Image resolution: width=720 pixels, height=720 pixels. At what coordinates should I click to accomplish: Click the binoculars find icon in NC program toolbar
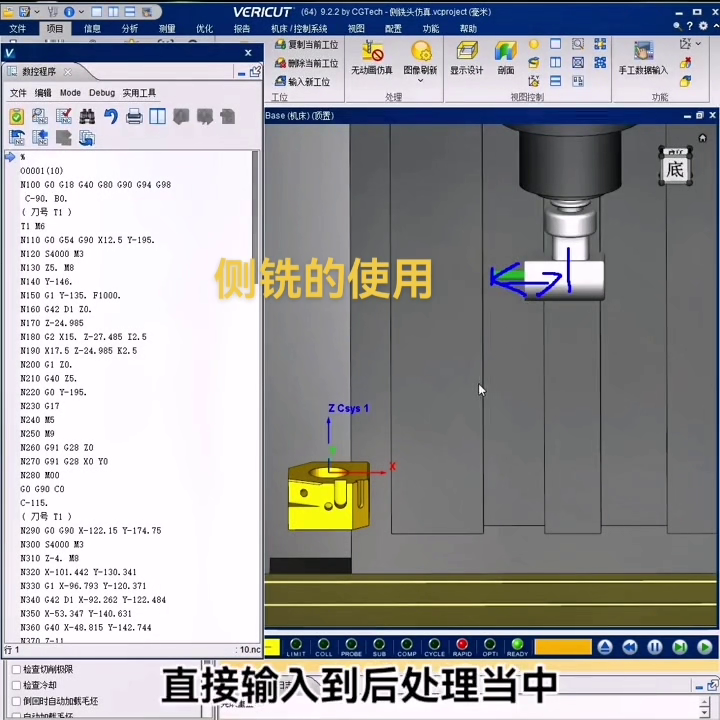pos(87,116)
